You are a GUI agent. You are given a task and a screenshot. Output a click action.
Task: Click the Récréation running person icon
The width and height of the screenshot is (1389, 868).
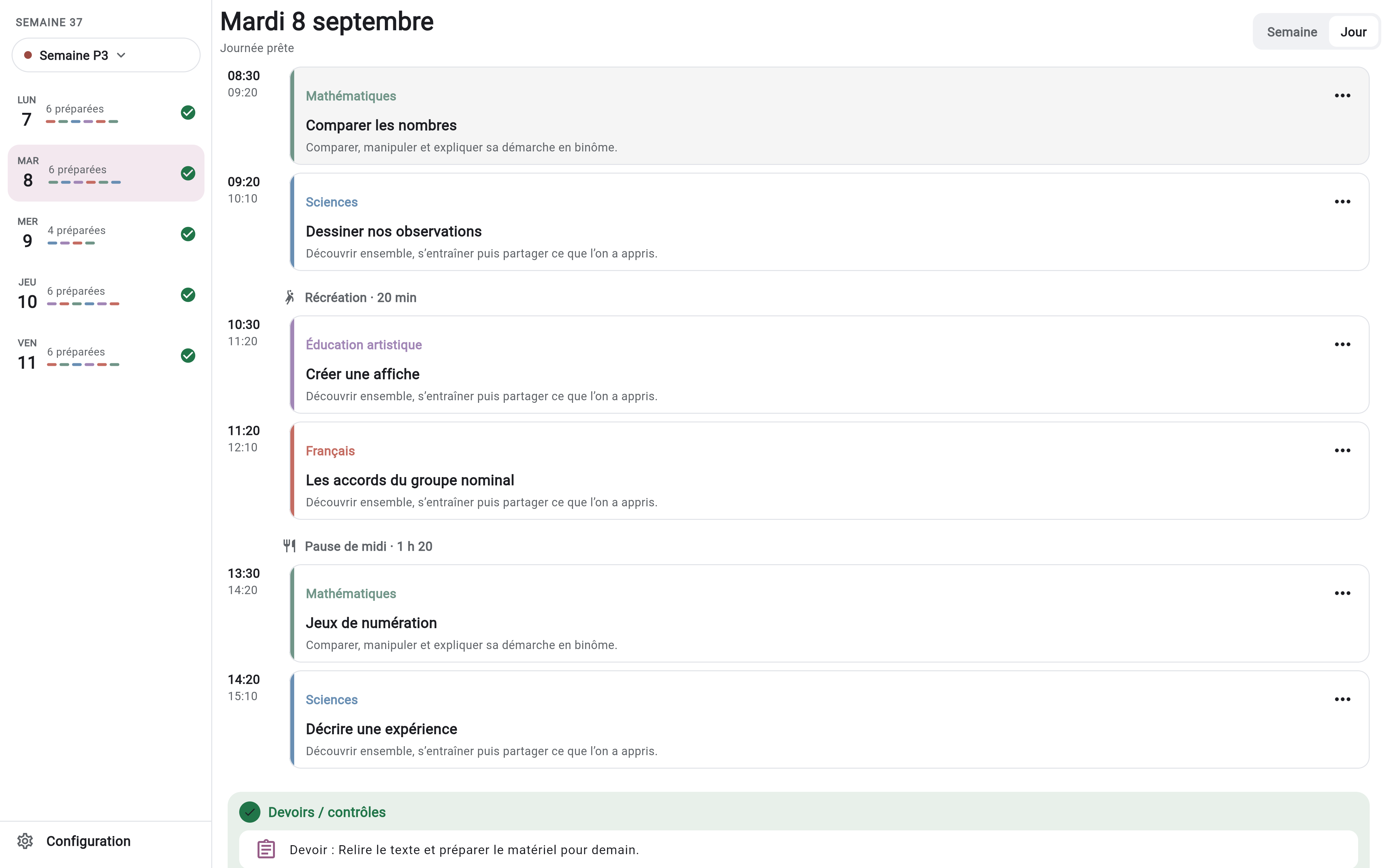290,297
